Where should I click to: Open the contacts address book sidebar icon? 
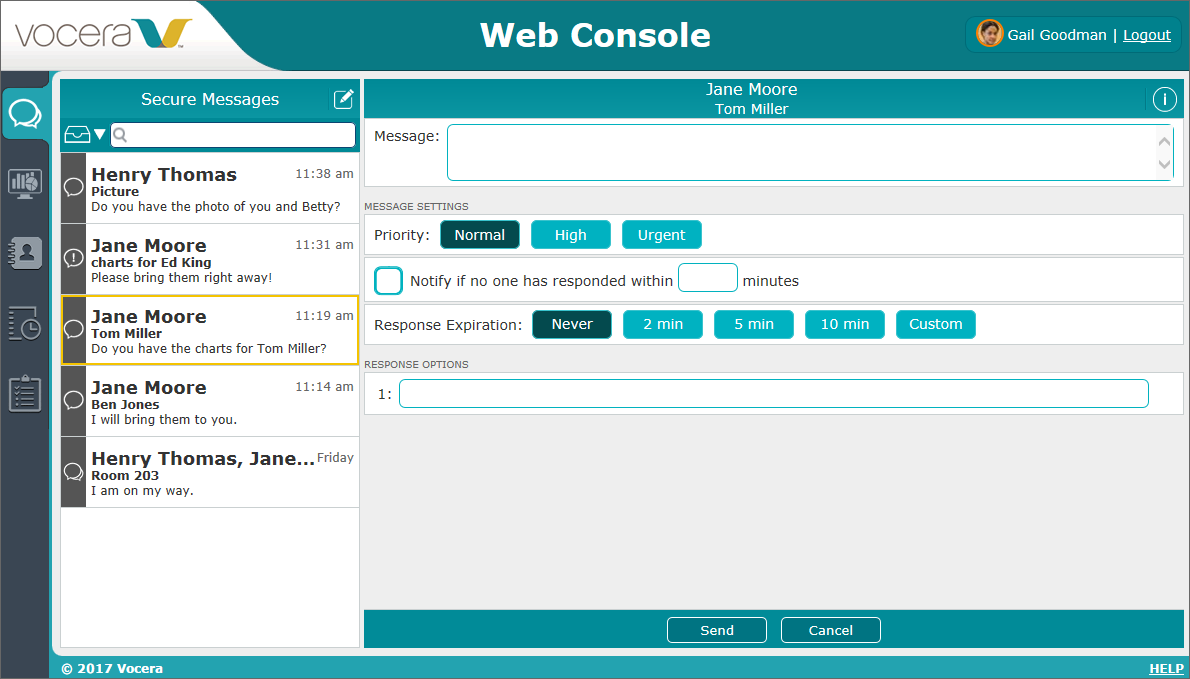25,254
